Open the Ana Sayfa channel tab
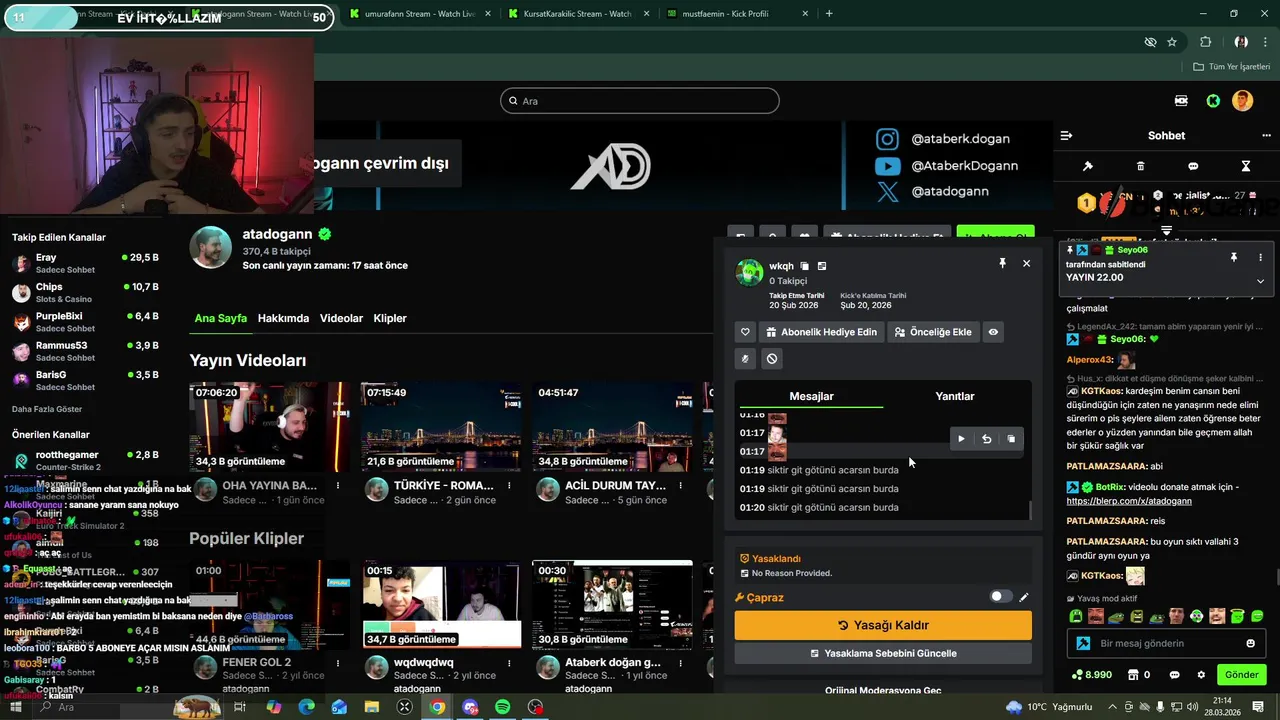This screenshot has height=720, width=1280. pos(221,318)
